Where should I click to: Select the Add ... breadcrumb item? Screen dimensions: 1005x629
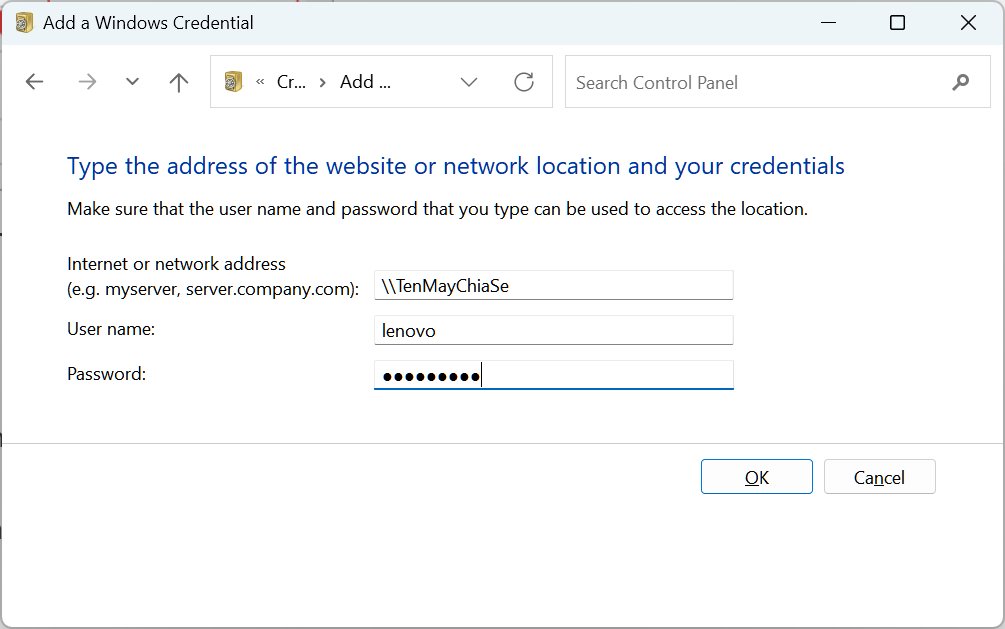point(364,82)
